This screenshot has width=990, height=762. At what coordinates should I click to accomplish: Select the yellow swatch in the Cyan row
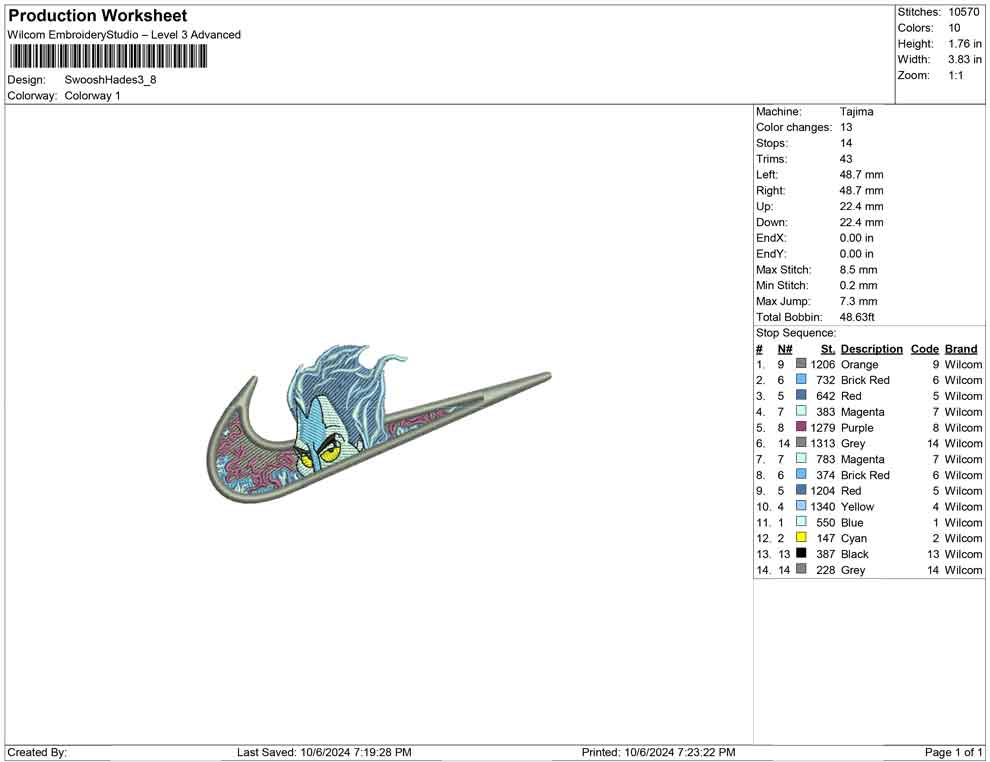pos(801,538)
